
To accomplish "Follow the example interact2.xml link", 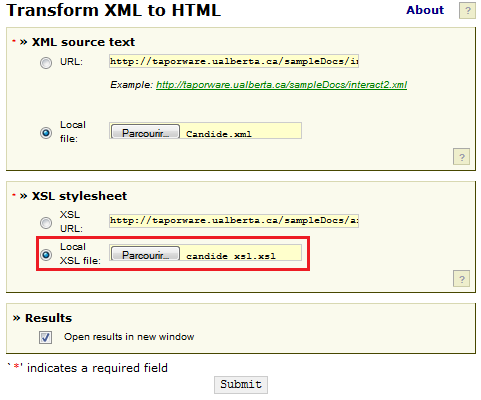I will 281,85.
